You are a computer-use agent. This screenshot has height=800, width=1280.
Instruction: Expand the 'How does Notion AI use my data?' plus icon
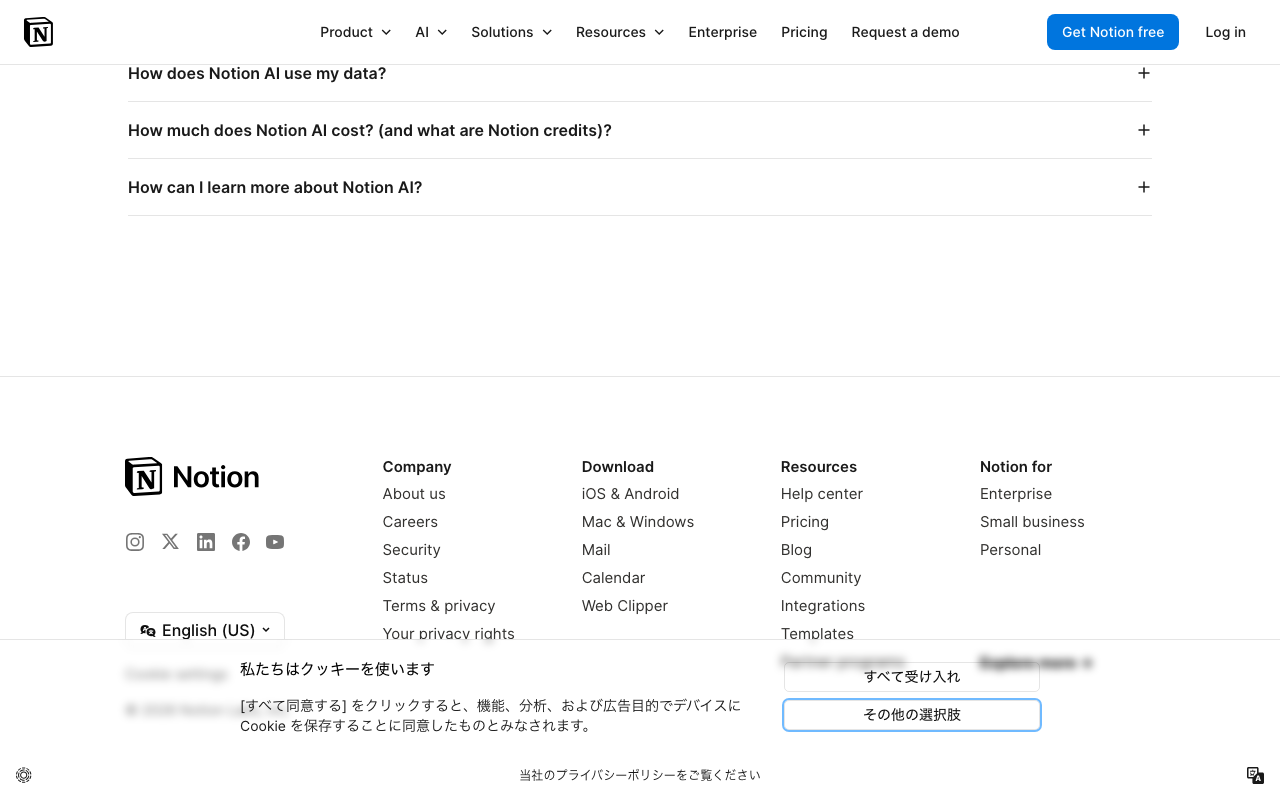click(1144, 73)
